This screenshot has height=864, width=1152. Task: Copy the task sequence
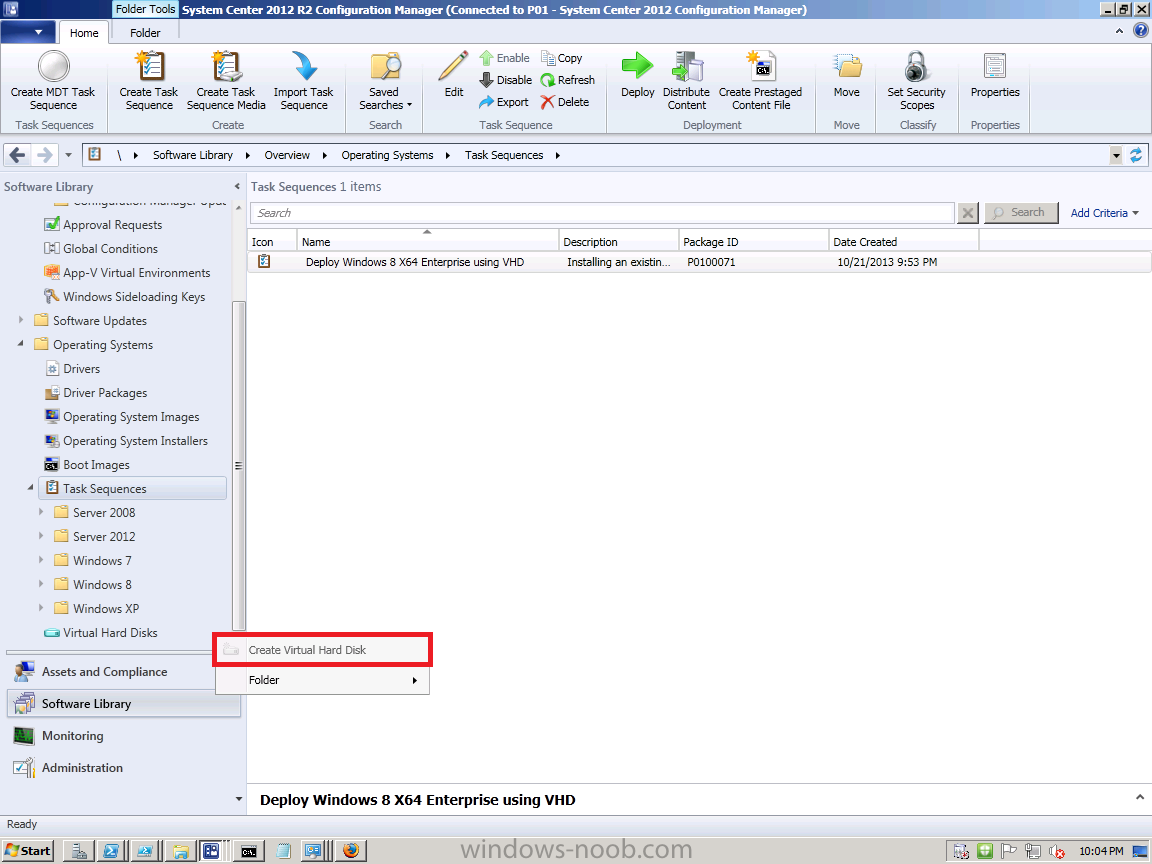[x=562, y=58]
